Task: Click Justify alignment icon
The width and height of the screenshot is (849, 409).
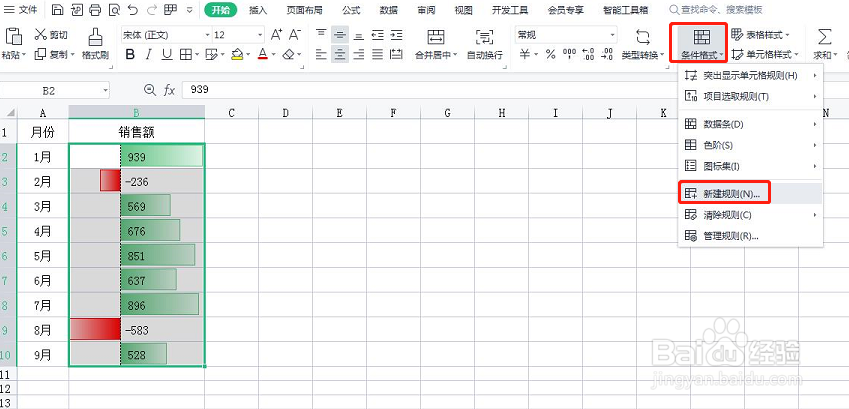Action: pyautogui.click(x=377, y=54)
